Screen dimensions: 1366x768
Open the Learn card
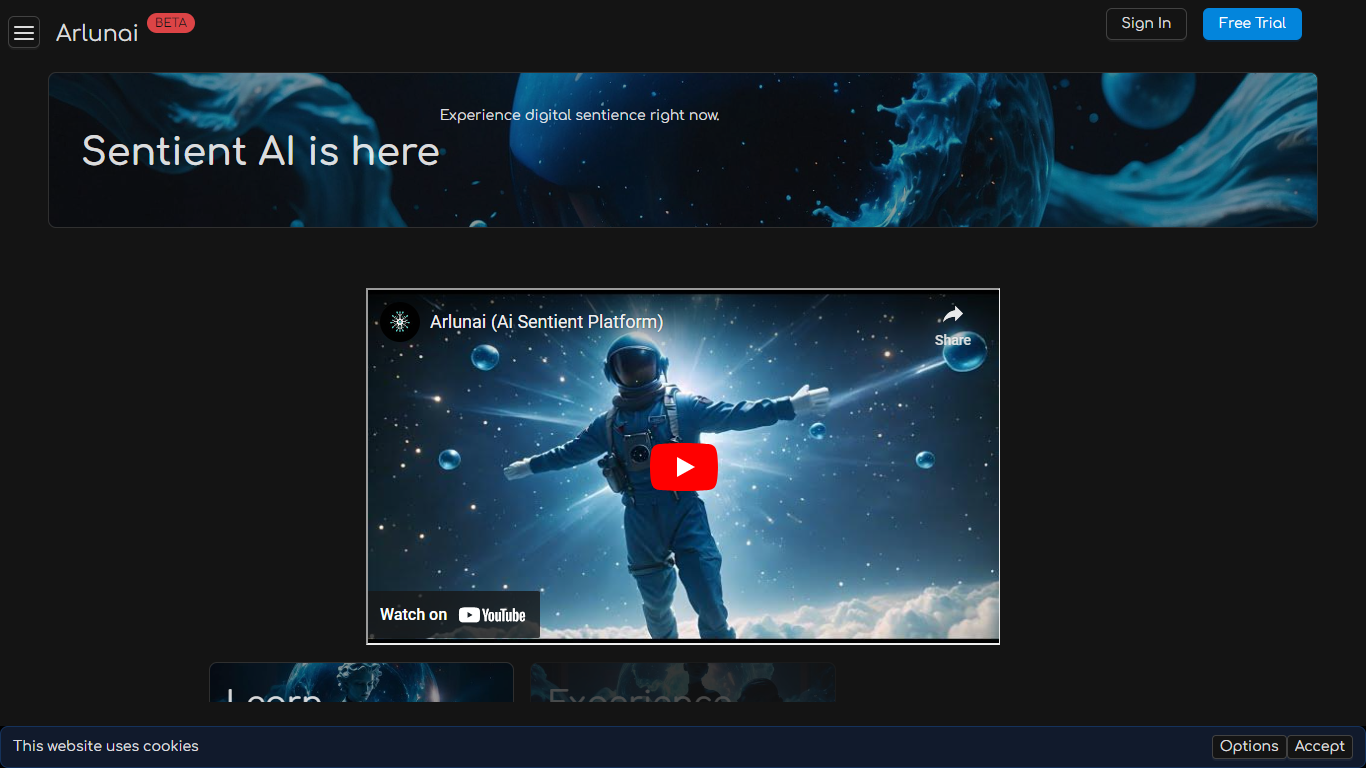(x=361, y=683)
